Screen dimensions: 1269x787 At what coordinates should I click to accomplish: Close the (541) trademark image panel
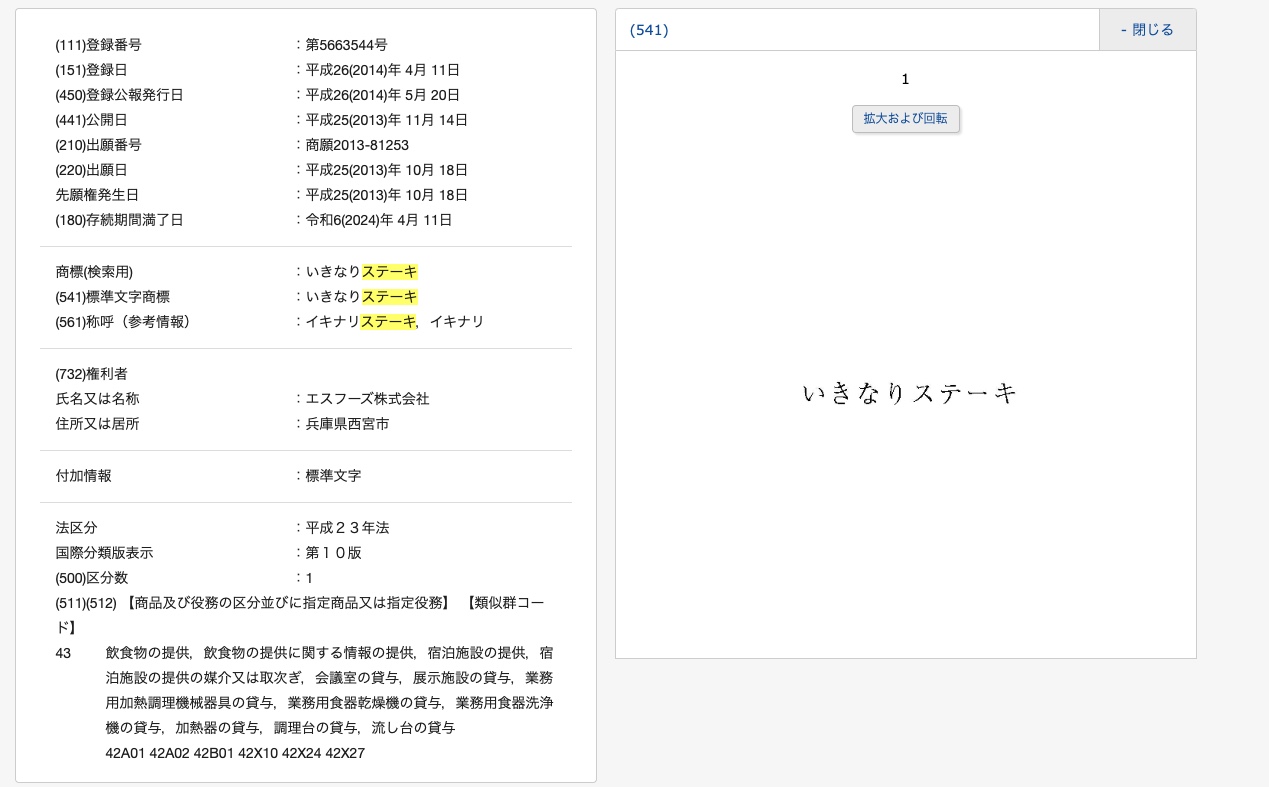1147,30
